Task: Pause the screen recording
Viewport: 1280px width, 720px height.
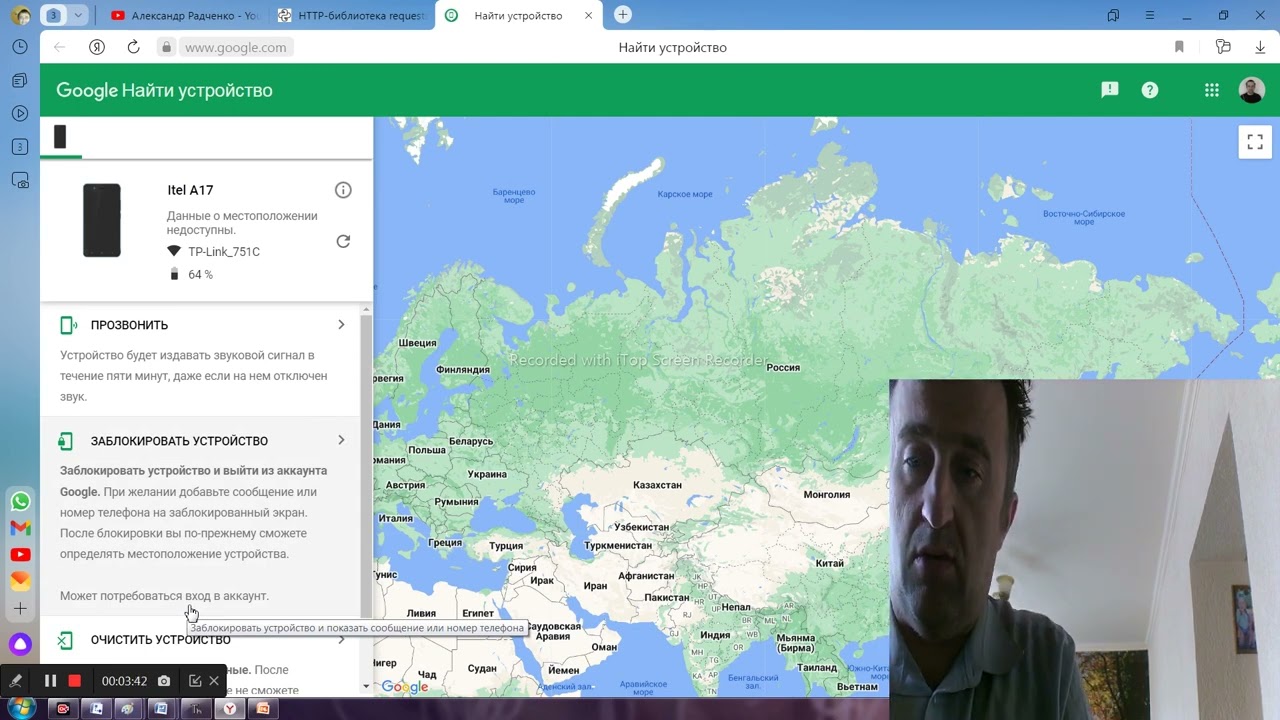Action: point(50,681)
